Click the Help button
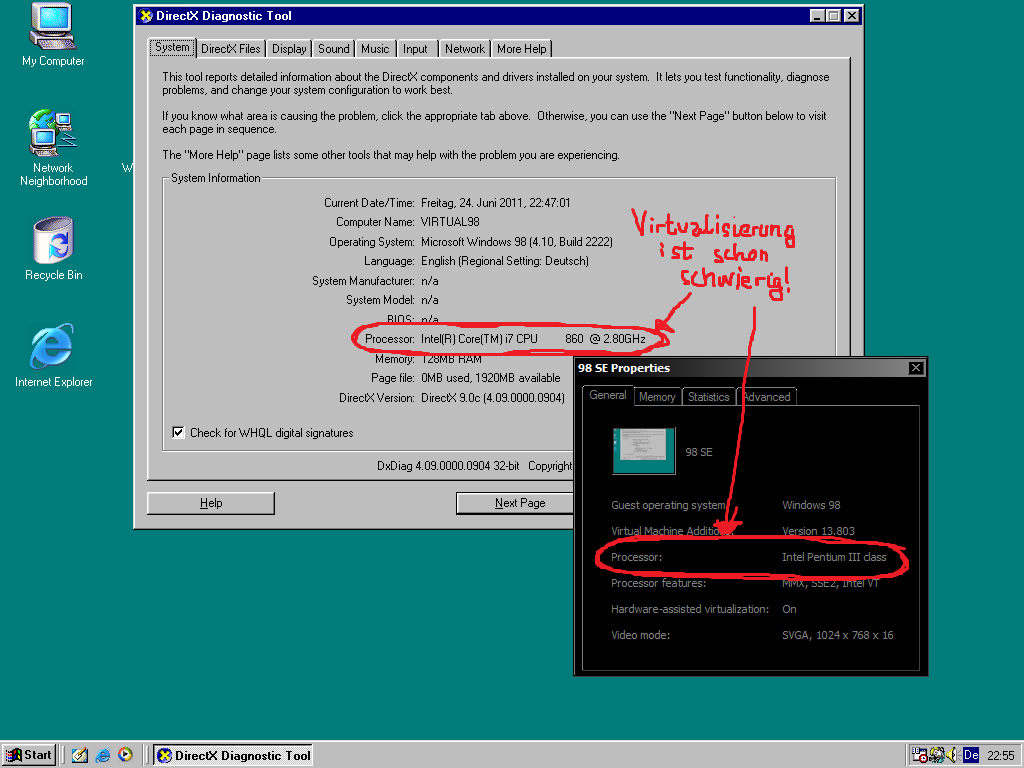This screenshot has width=1024, height=768. click(x=211, y=503)
